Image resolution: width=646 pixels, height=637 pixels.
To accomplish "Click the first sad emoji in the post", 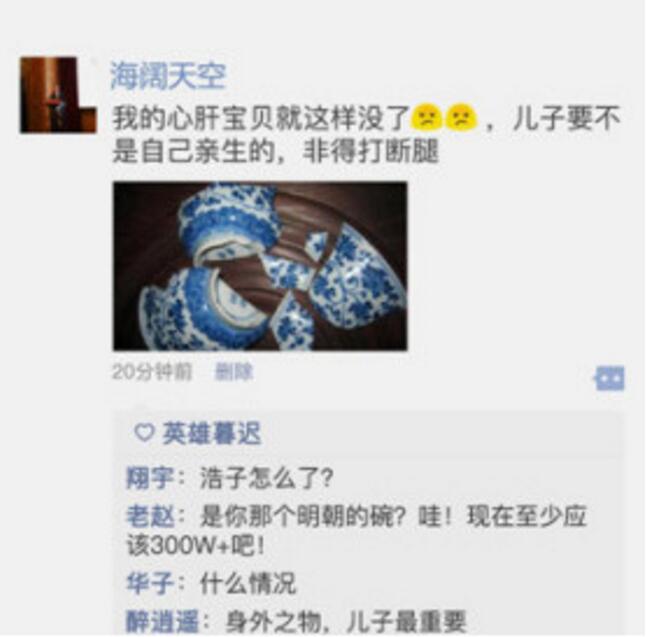I will coord(426,117).
